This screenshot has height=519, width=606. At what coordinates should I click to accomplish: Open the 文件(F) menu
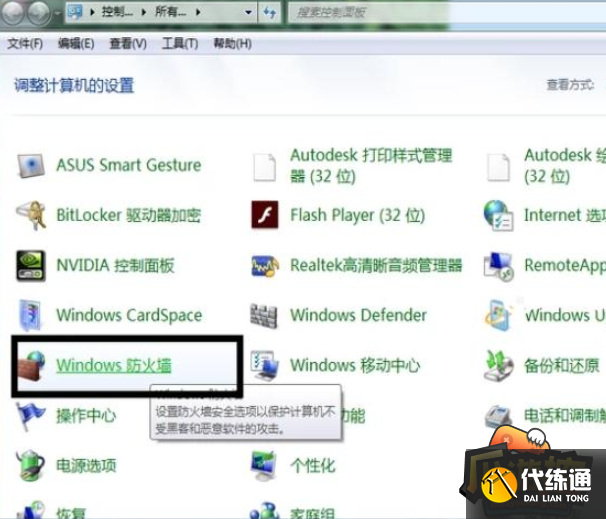(25, 43)
